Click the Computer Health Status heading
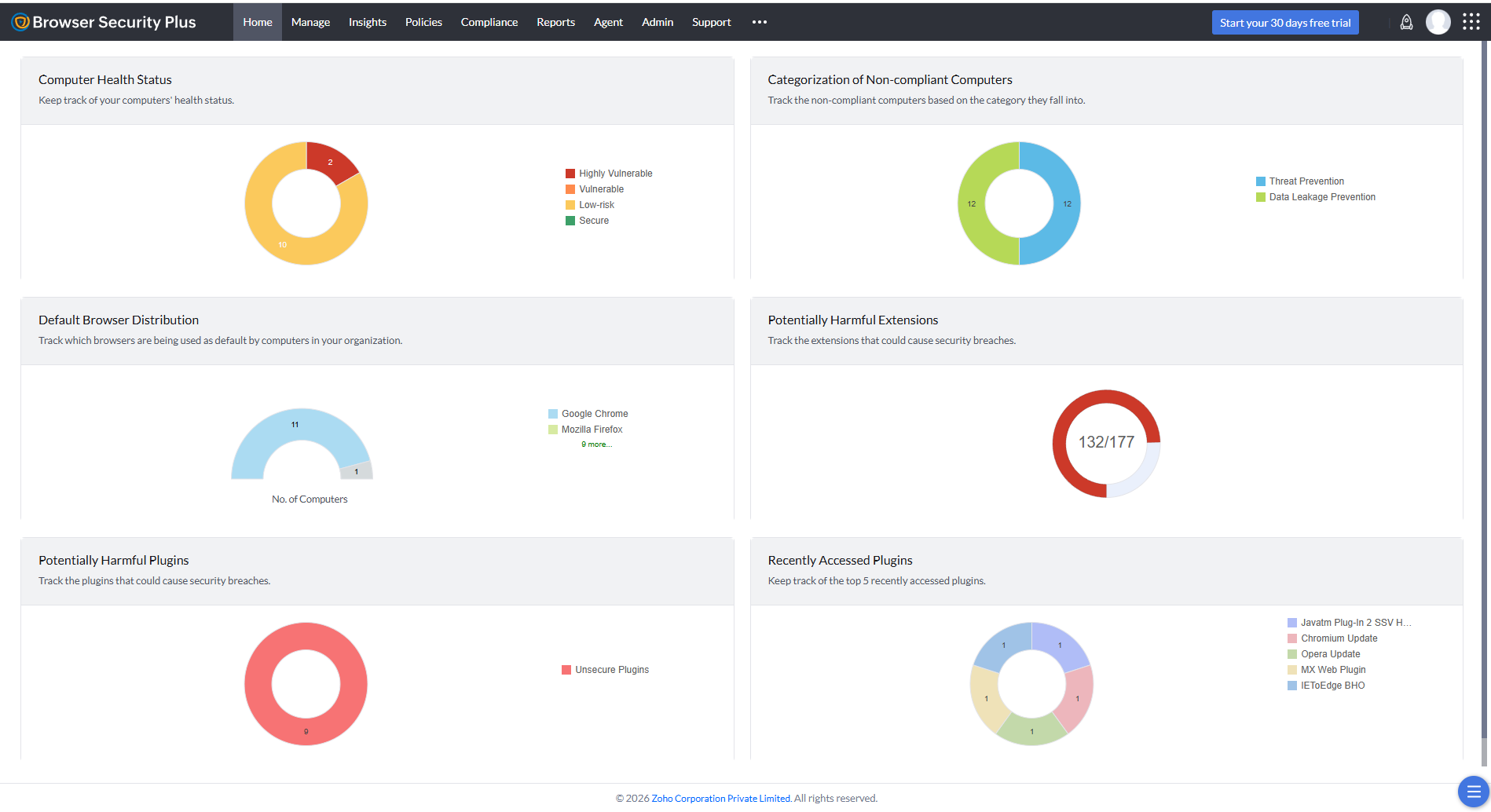This screenshot has height=812, width=1491. click(105, 79)
